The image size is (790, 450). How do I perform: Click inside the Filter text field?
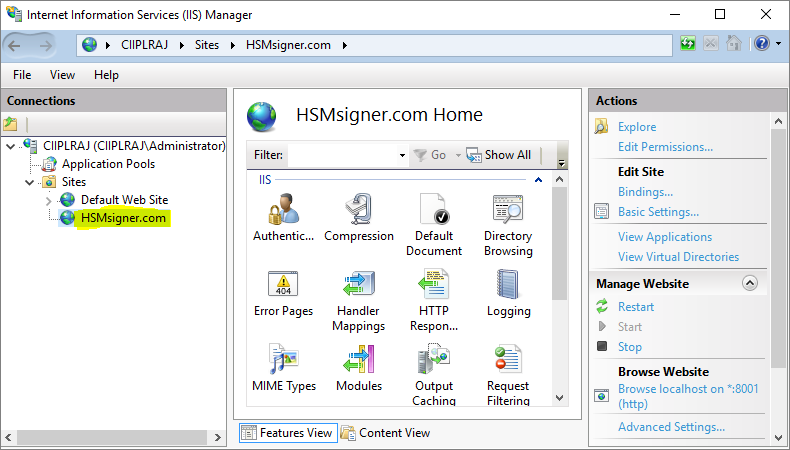343,155
